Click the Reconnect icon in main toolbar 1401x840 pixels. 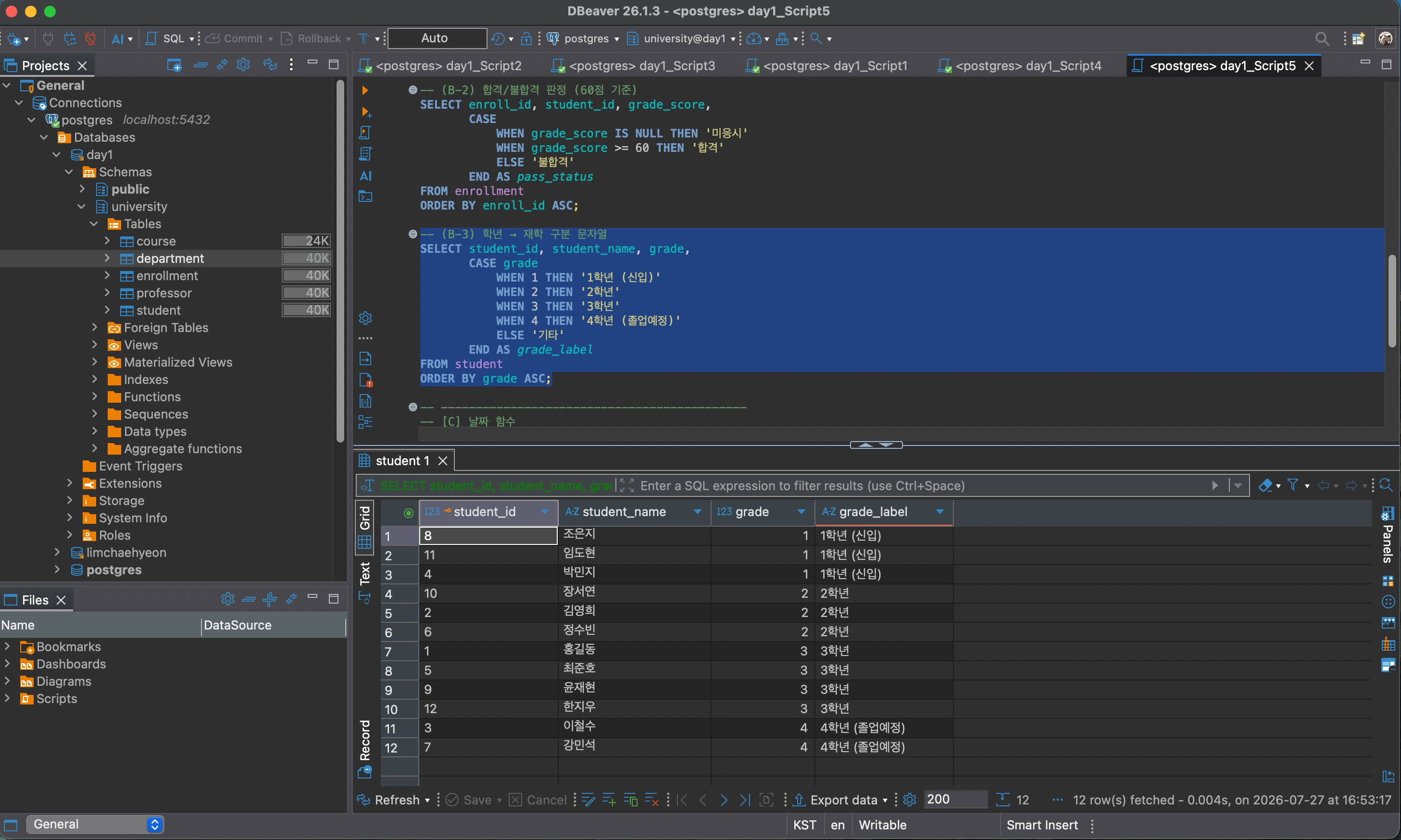(70, 38)
